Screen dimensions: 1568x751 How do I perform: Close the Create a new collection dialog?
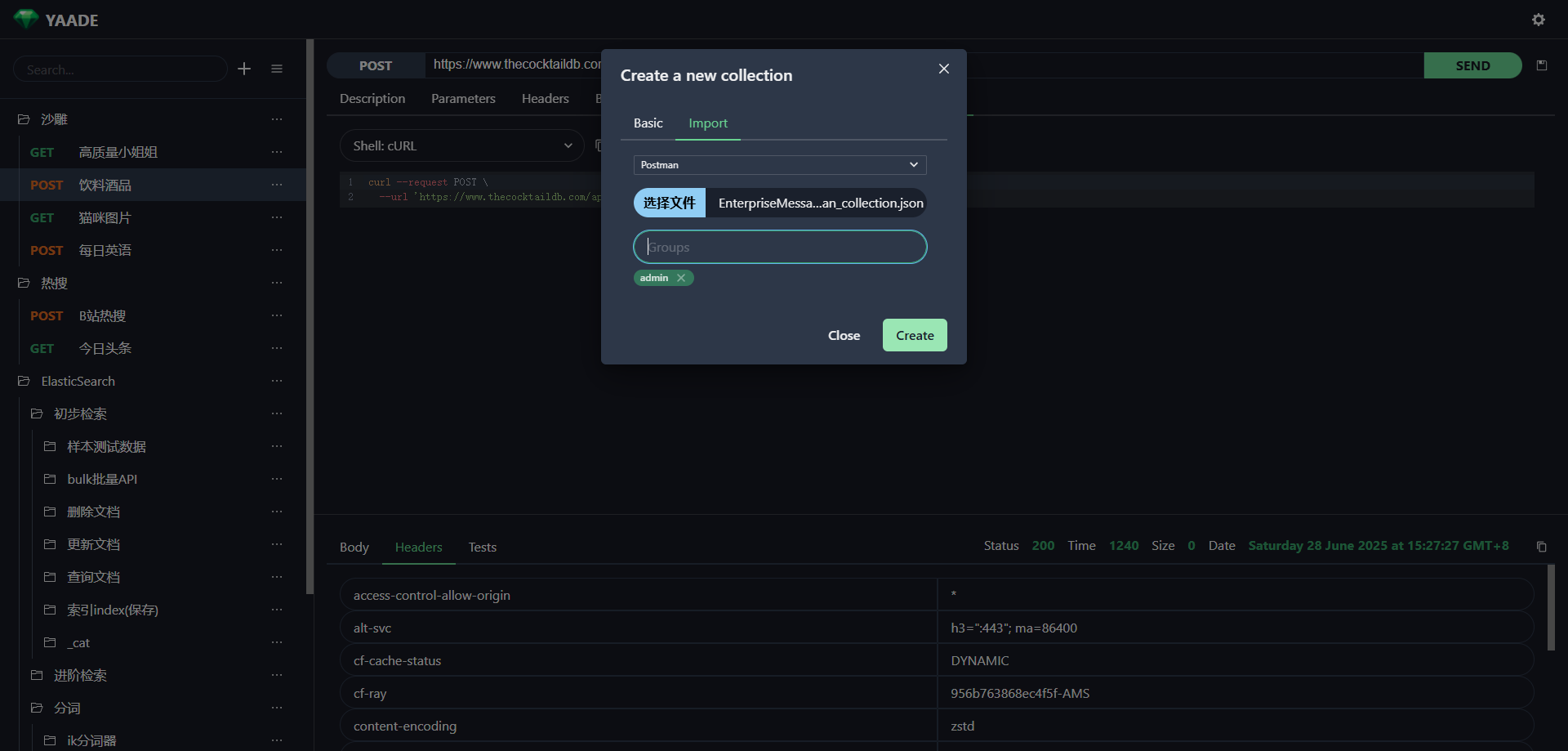(943, 69)
